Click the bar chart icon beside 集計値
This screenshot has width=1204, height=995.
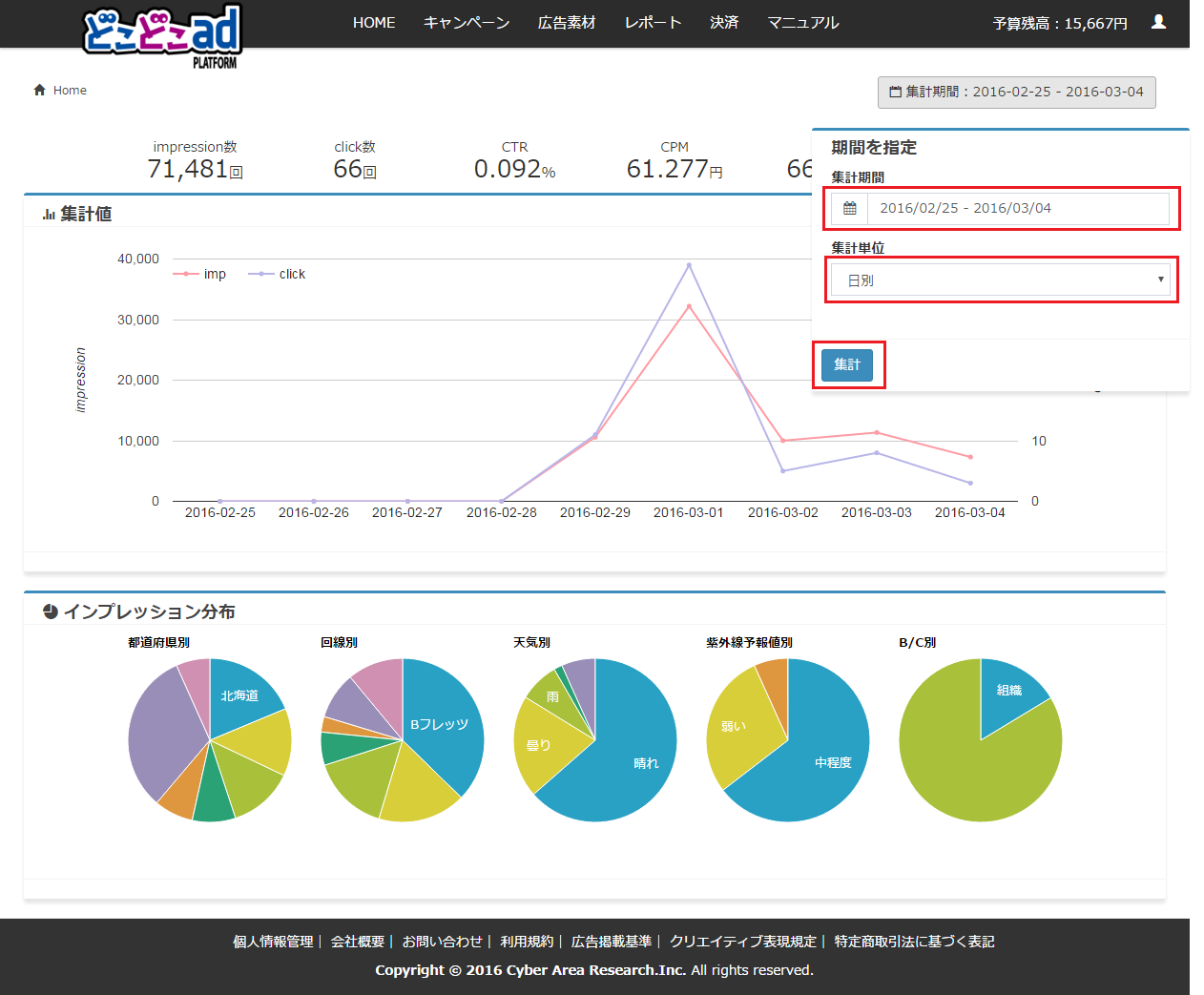click(x=48, y=215)
